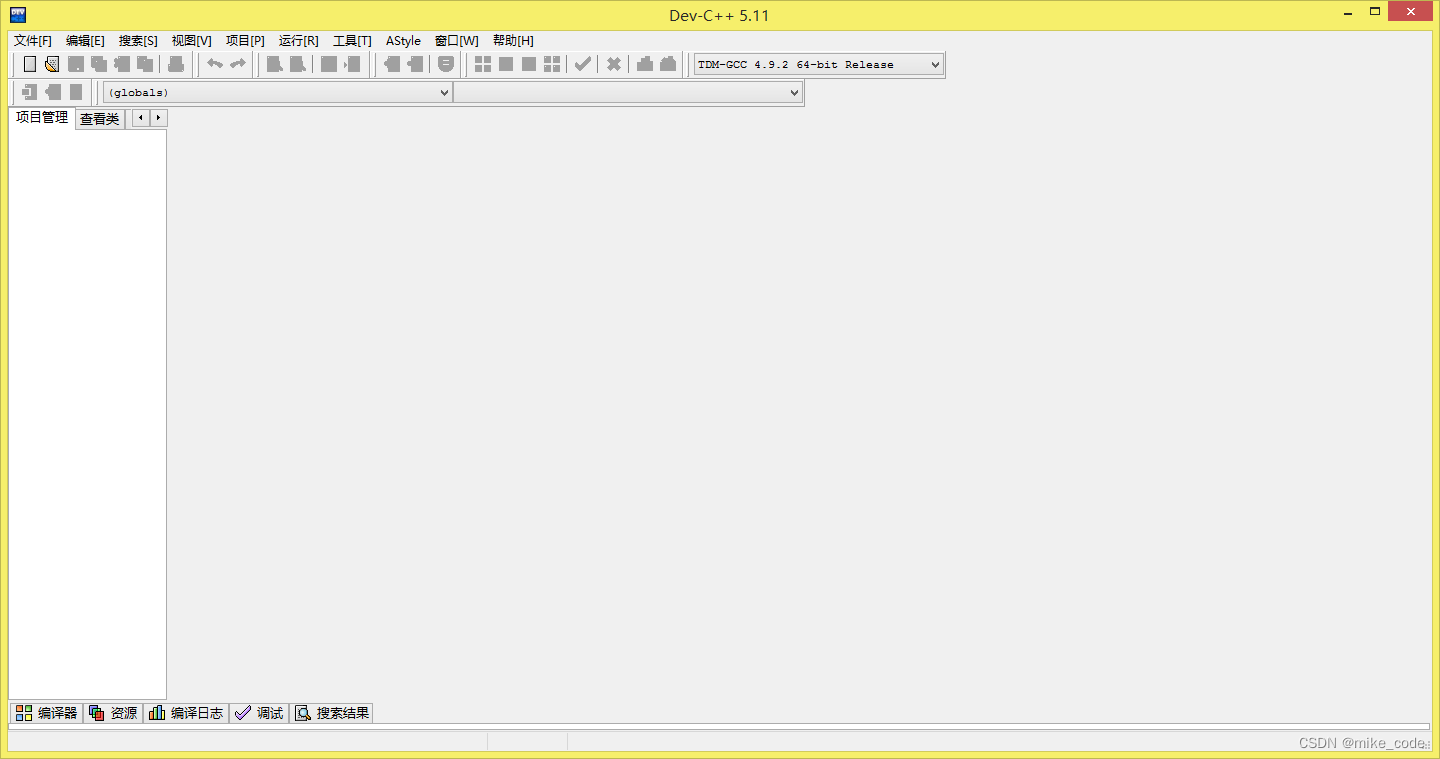1440x759 pixels.
Task: Open the 编译器 bottom tab
Action: pyautogui.click(x=46, y=713)
